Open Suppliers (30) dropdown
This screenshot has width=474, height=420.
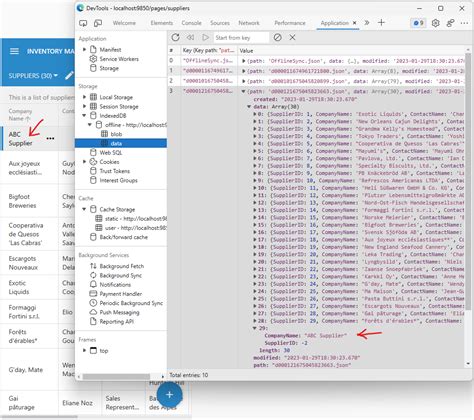[33, 76]
